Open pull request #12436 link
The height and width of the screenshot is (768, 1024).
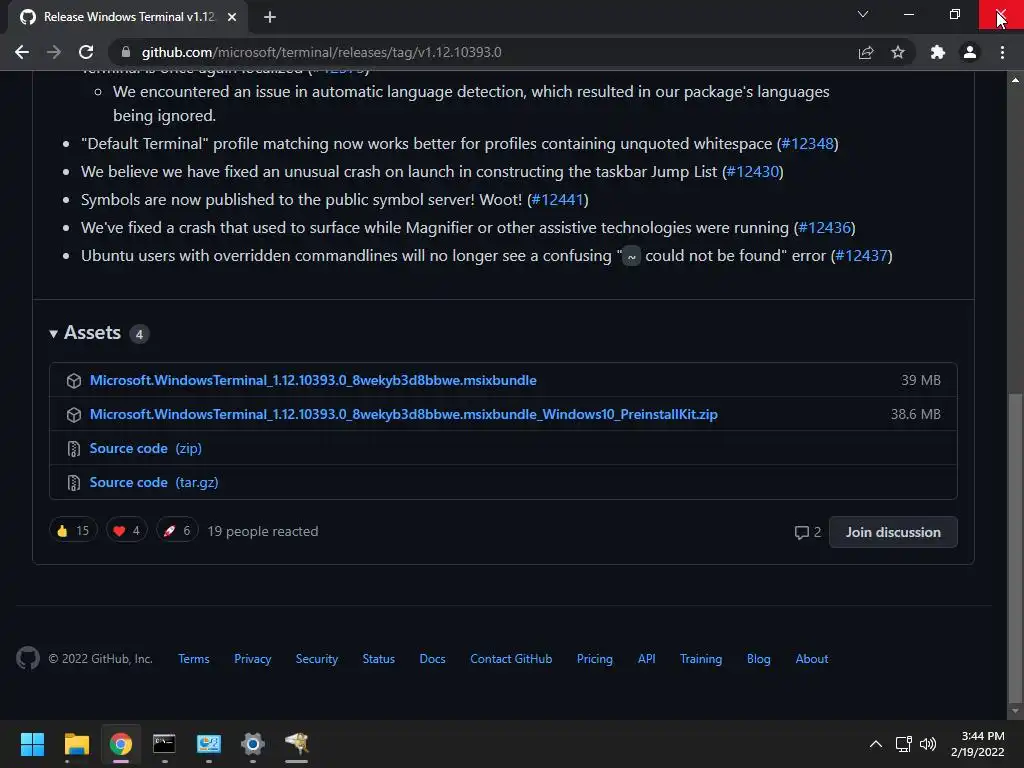824,228
